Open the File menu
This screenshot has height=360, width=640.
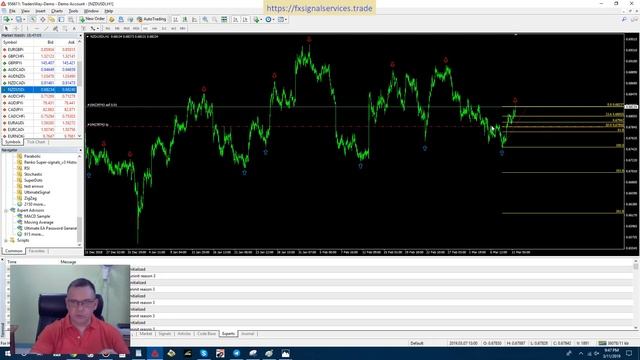click(x=12, y=11)
